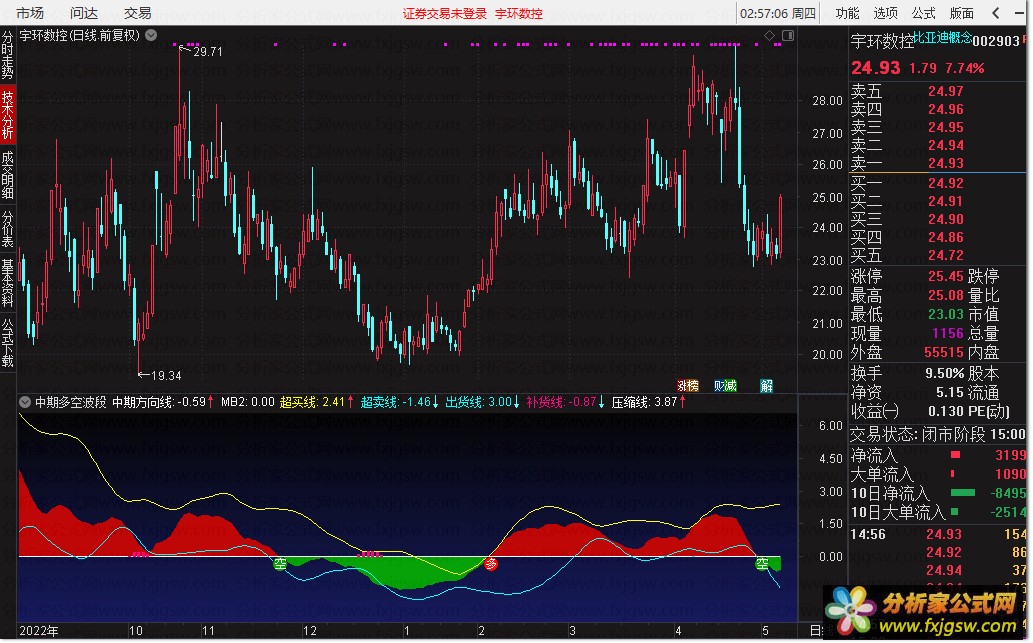Open the 版面 menu

tap(962, 13)
